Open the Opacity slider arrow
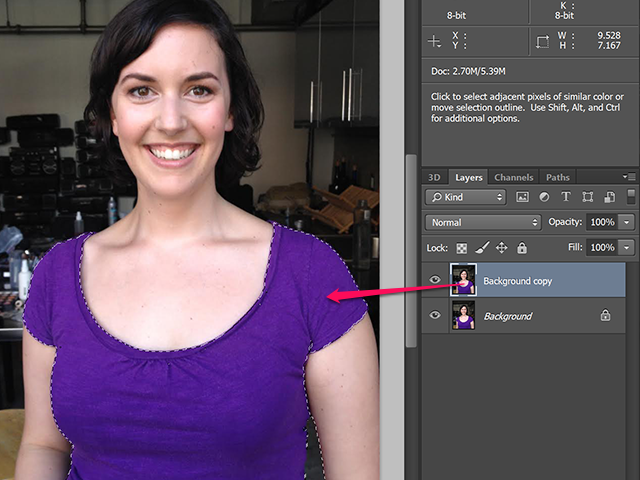Image resolution: width=640 pixels, height=480 pixels. 627,222
